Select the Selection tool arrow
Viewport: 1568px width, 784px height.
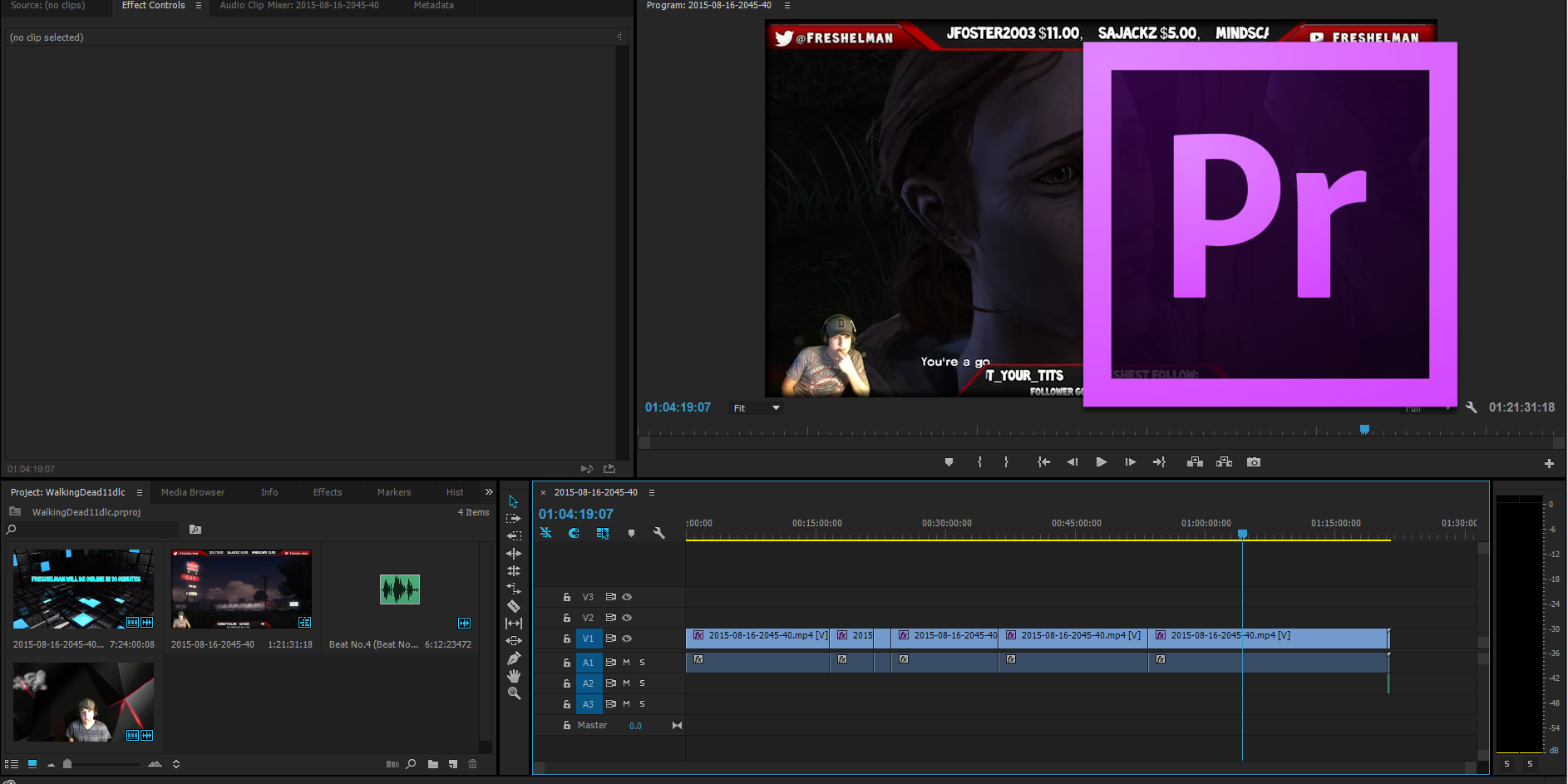click(513, 501)
